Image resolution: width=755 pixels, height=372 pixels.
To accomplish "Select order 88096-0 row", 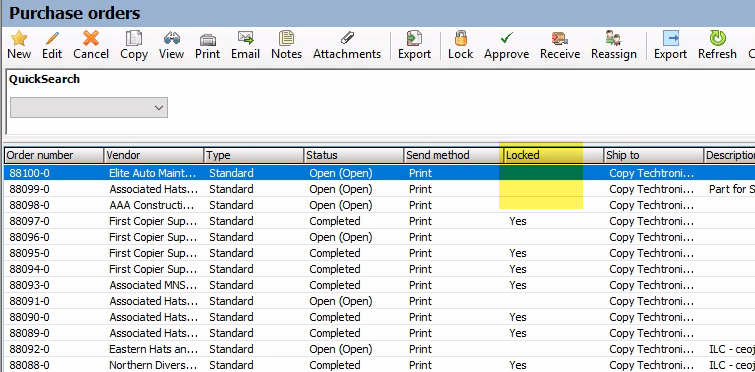I will click(x=379, y=237).
